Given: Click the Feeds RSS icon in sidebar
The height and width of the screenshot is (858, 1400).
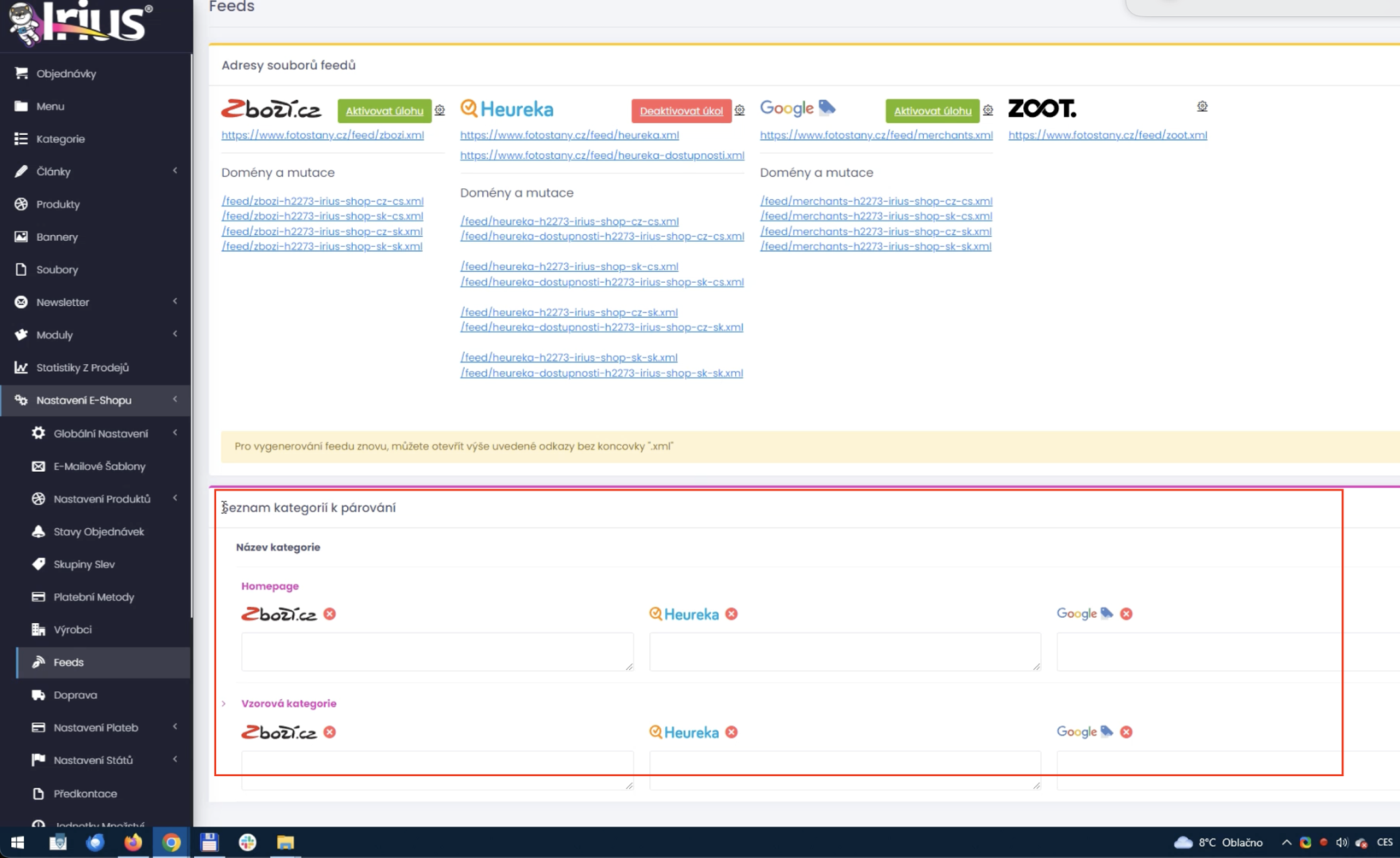Looking at the screenshot, I should click(x=38, y=662).
